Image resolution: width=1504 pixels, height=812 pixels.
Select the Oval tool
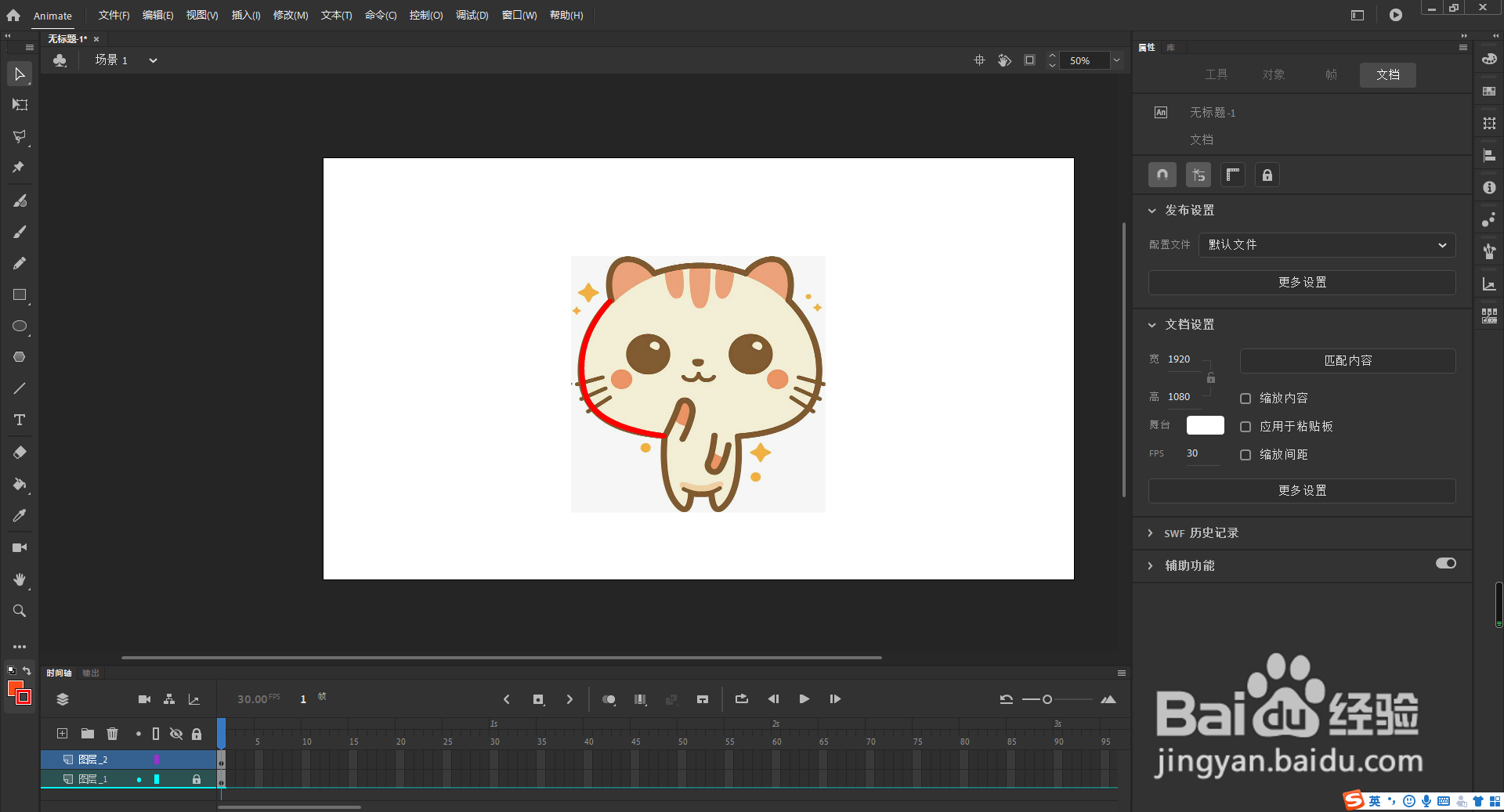coord(20,326)
